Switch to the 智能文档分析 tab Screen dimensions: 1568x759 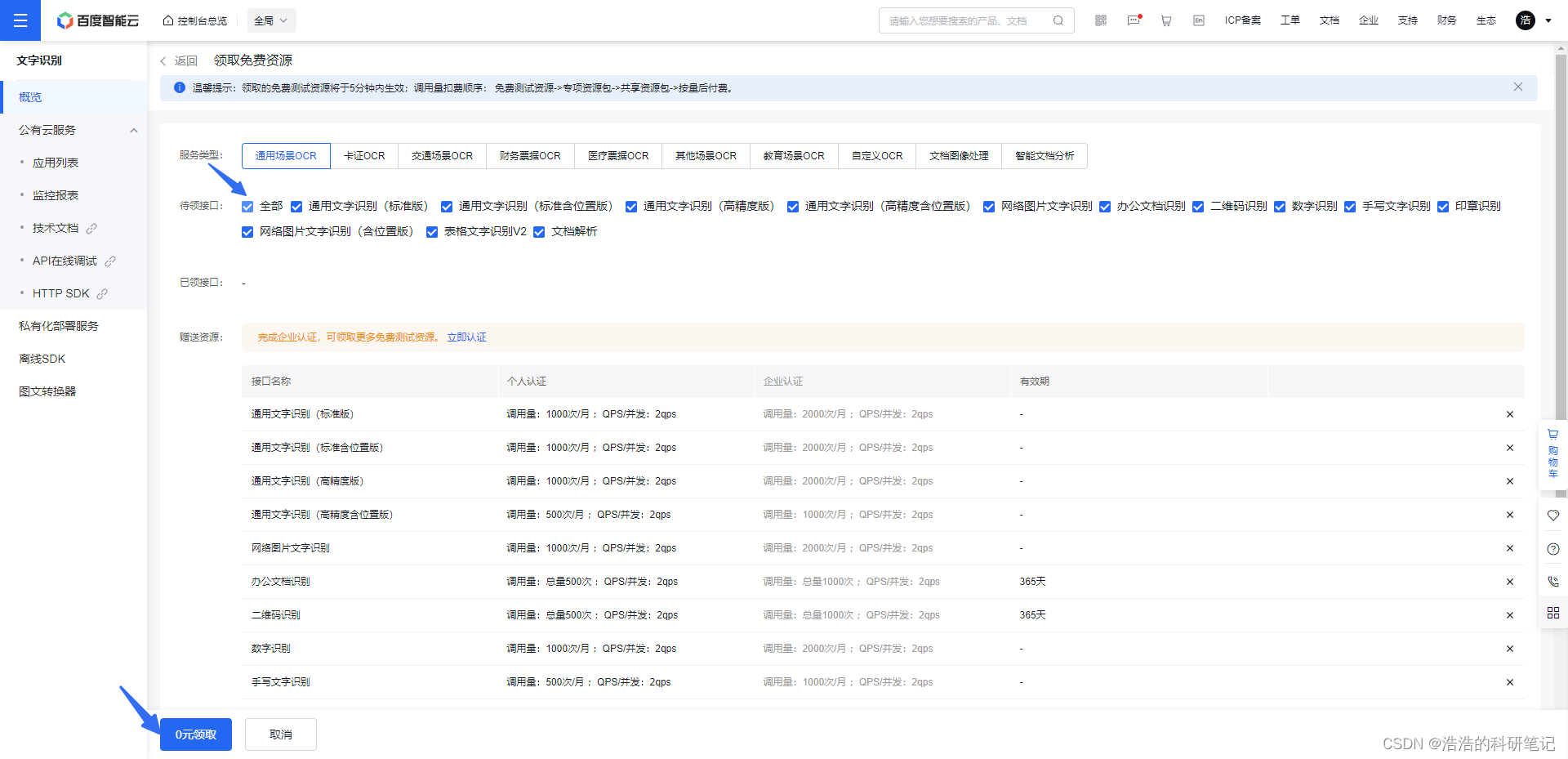(x=1045, y=156)
